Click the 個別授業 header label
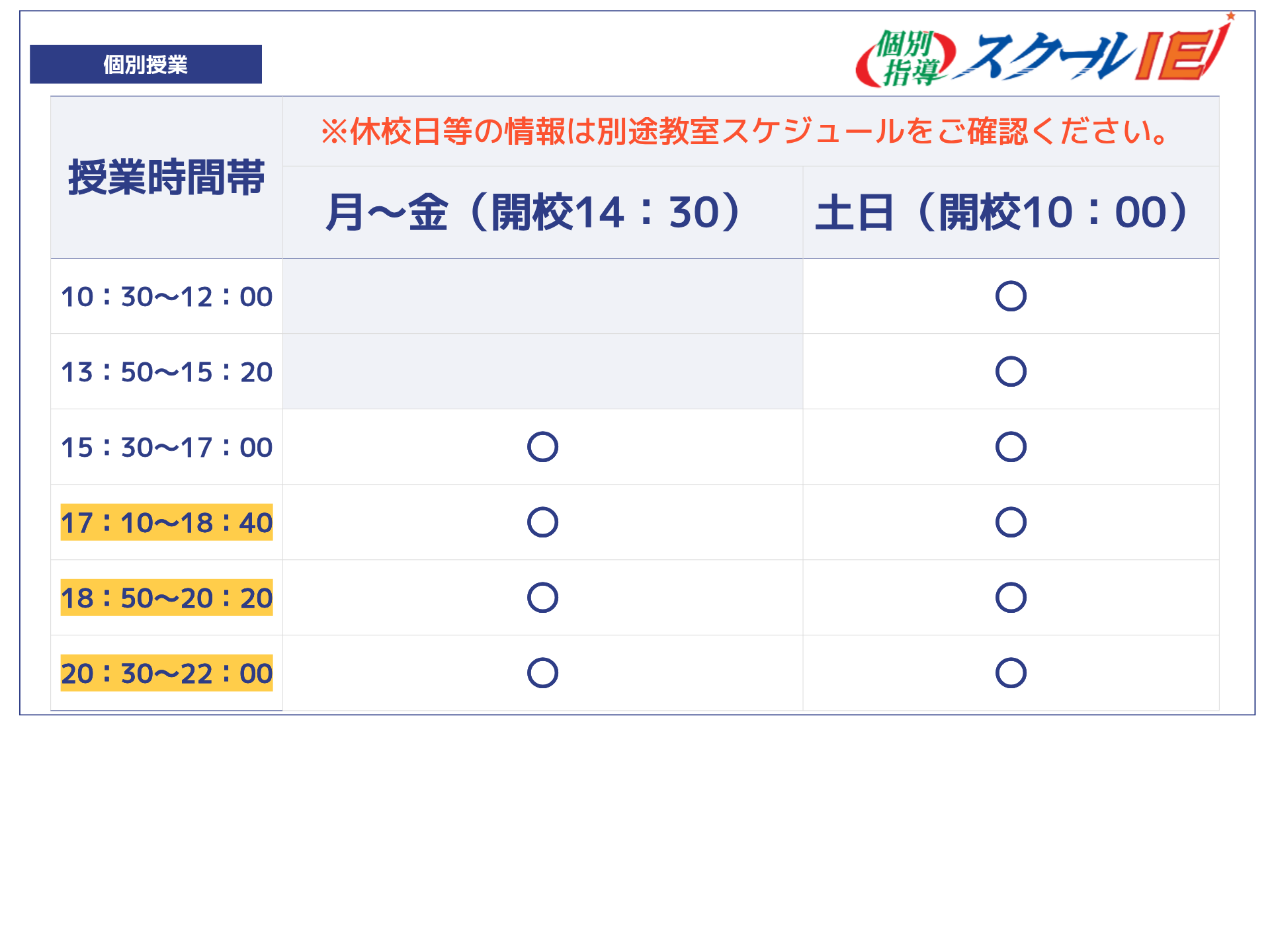 tap(146, 64)
